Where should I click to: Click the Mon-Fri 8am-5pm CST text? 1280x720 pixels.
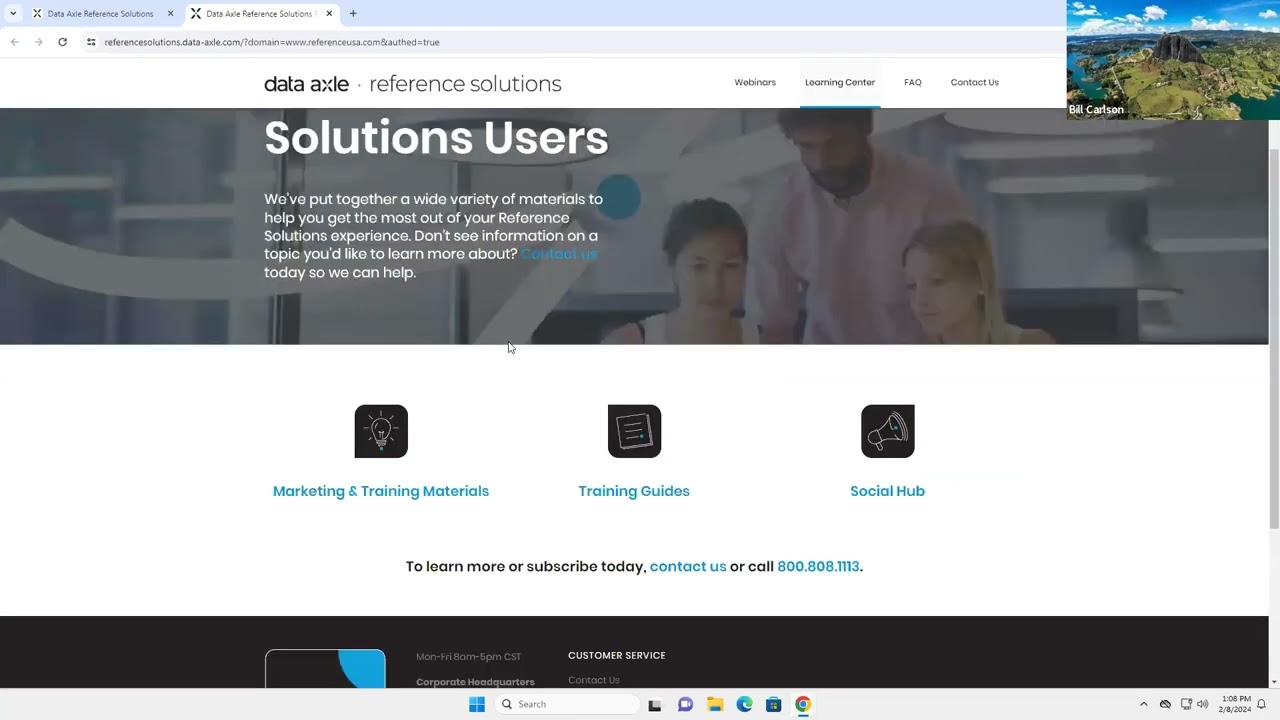tap(469, 657)
